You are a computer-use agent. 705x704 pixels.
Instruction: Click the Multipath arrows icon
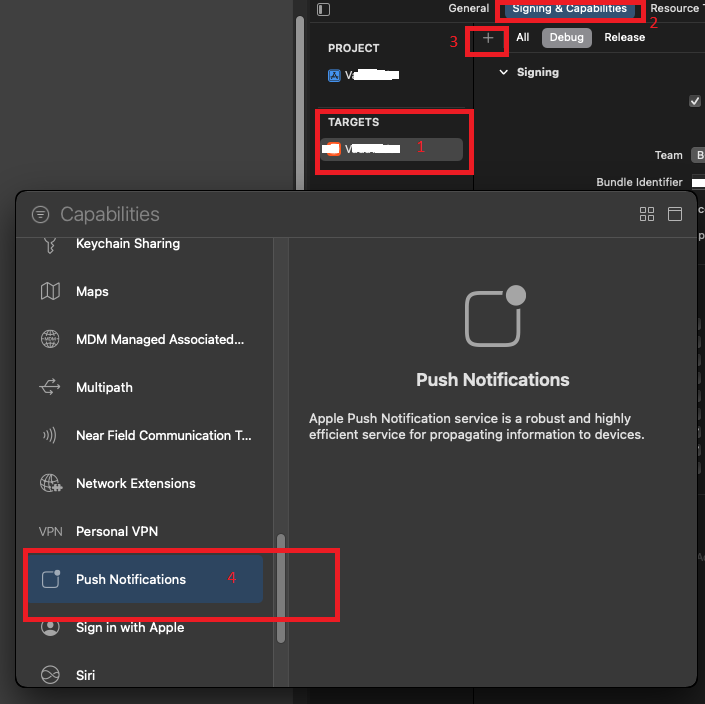(50, 387)
